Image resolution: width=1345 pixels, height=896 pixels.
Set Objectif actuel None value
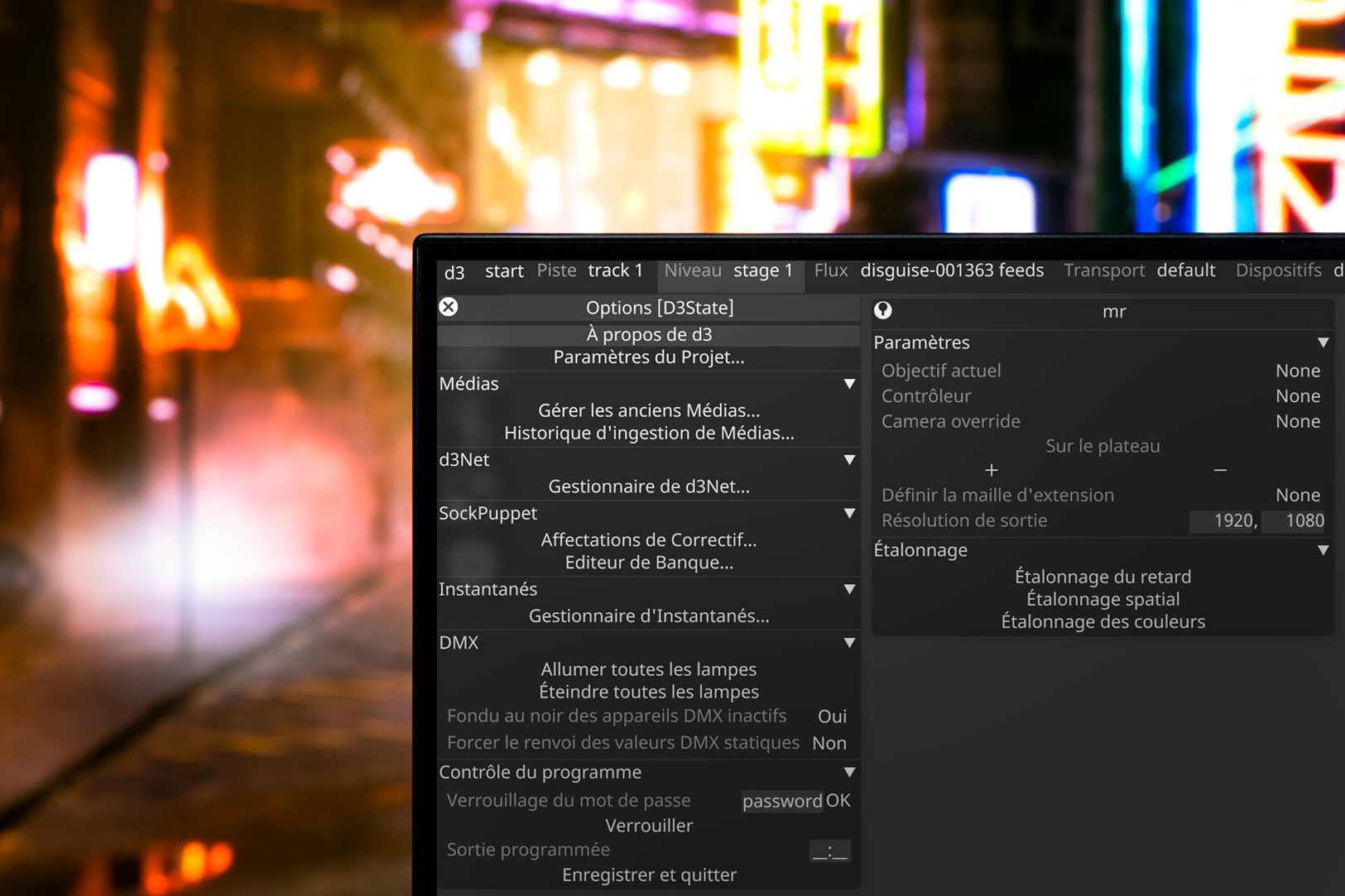pos(1298,371)
